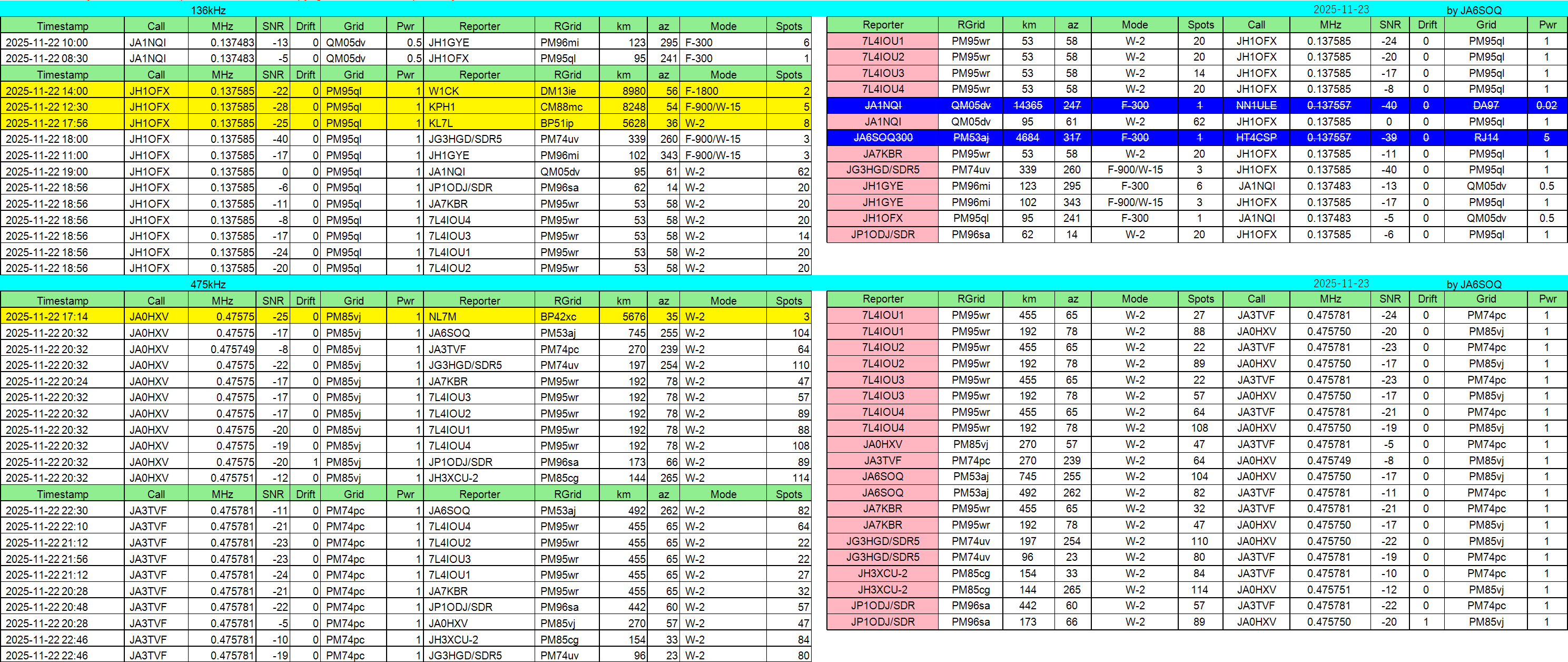1568x662 pixels.
Task: Click the 8980 km distance cell
Action: point(623,91)
